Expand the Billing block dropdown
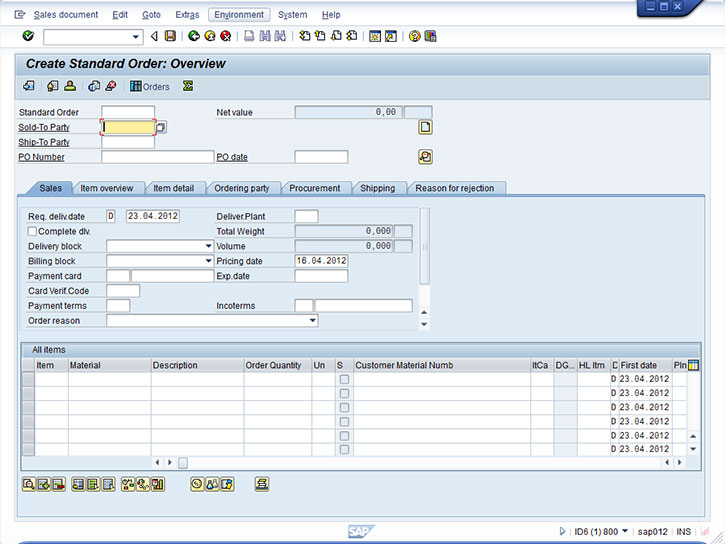 coord(209,261)
